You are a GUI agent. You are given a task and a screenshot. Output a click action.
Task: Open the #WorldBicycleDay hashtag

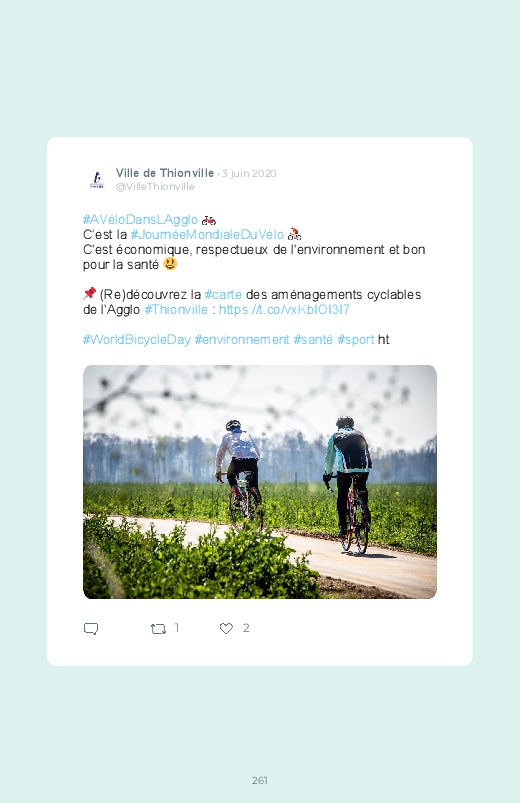point(137,340)
